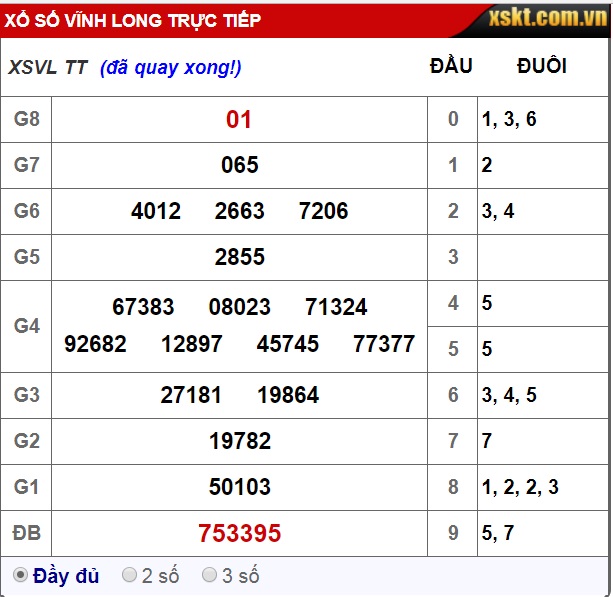613x597 pixels.
Task: Click the special prize number 753395
Action: (239, 533)
